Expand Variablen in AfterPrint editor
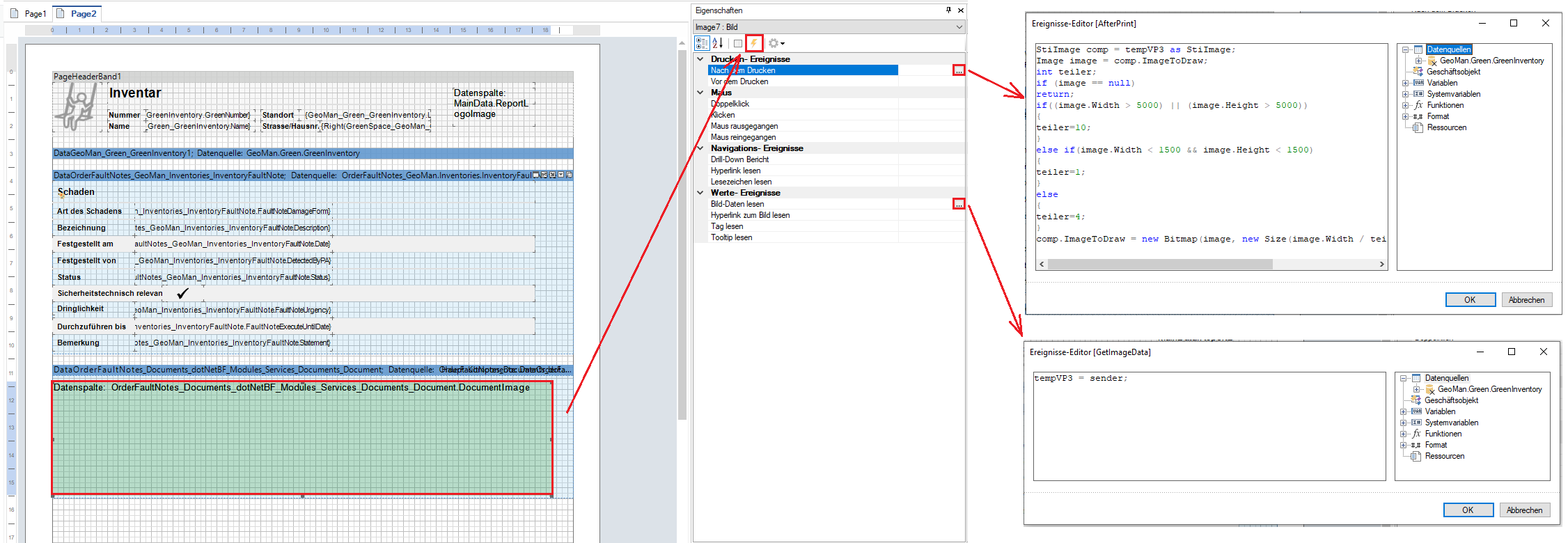Viewport: 1568px width, 543px height. [1406, 83]
